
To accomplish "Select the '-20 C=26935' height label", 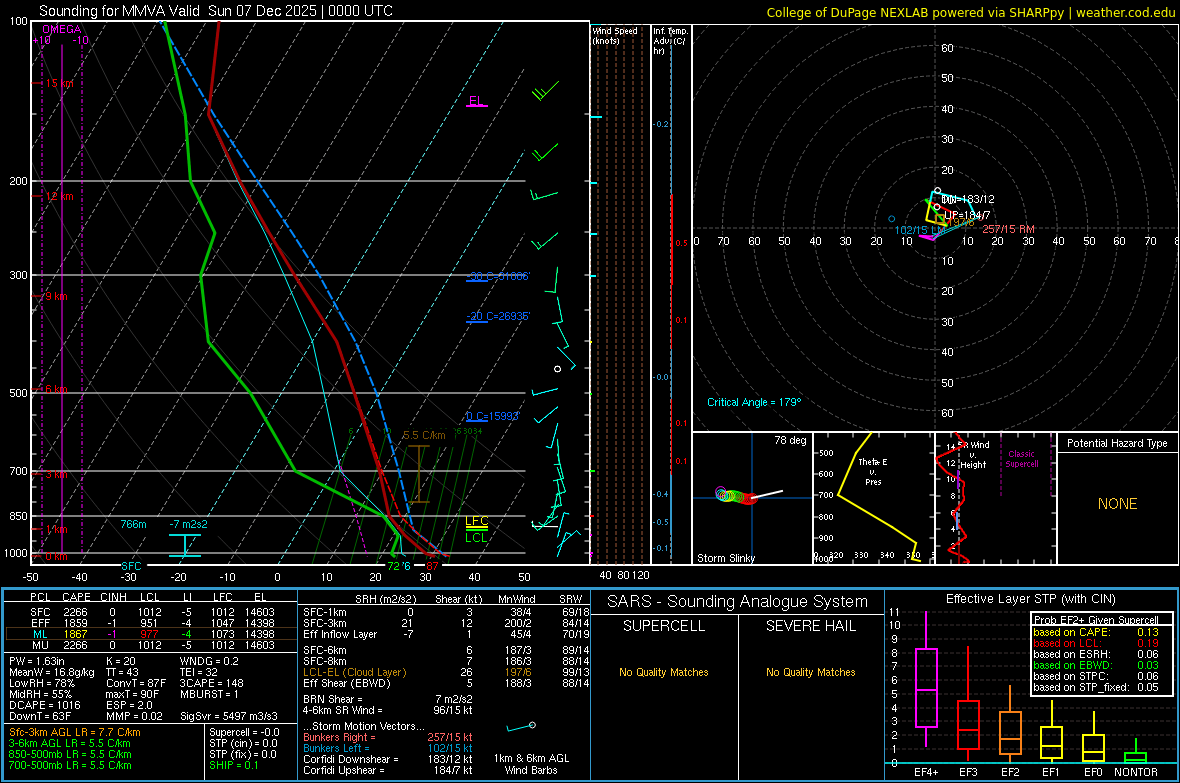I will [x=498, y=316].
